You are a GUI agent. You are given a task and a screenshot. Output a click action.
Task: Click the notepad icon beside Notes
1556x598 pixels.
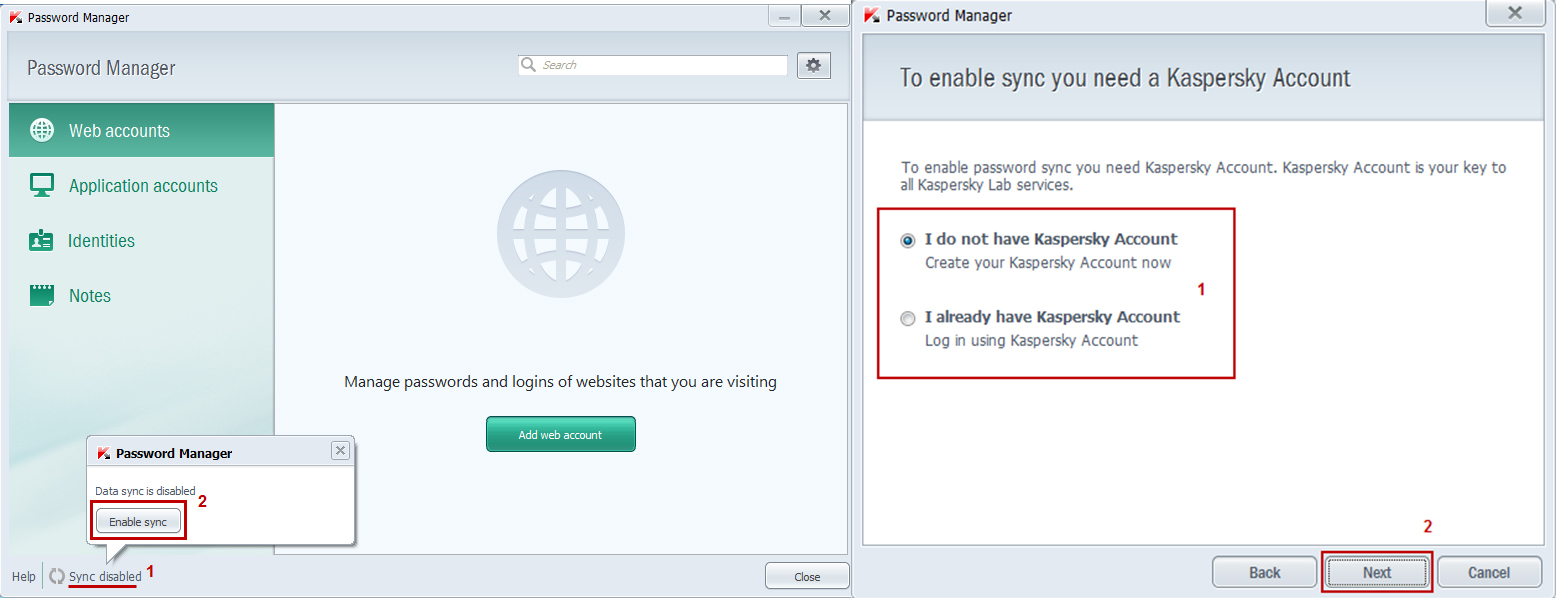coord(42,295)
